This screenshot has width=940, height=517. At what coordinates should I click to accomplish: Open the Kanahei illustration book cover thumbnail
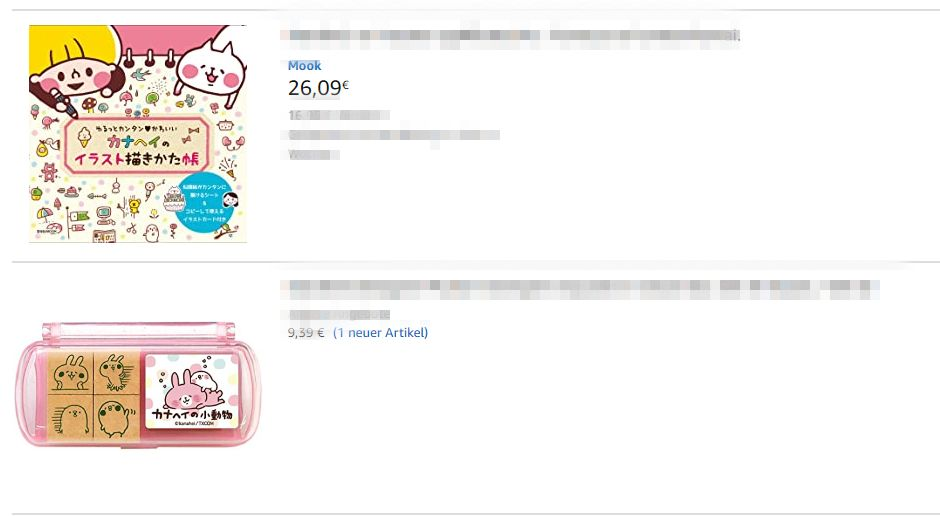pyautogui.click(x=138, y=134)
